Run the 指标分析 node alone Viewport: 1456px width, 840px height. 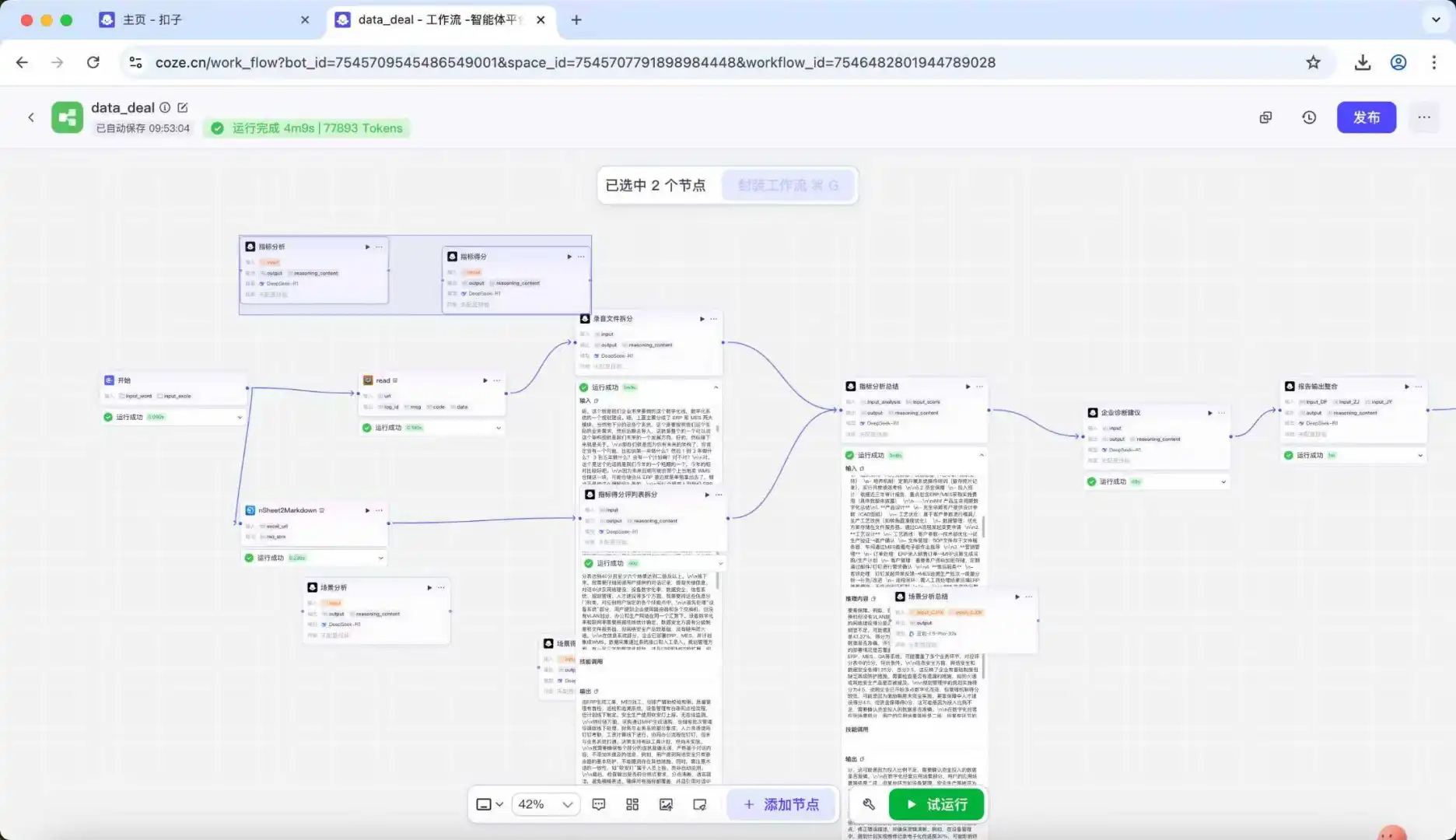pos(367,247)
